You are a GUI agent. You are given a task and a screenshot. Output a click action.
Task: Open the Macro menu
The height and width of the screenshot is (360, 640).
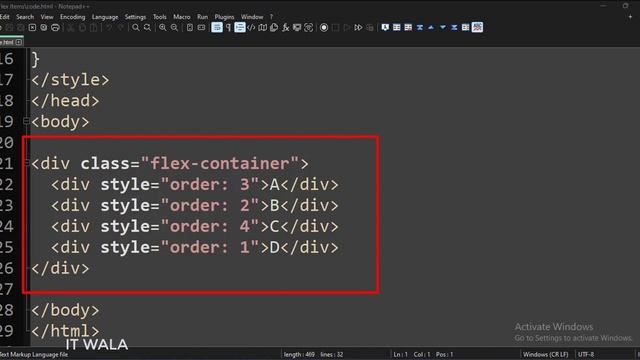click(182, 17)
